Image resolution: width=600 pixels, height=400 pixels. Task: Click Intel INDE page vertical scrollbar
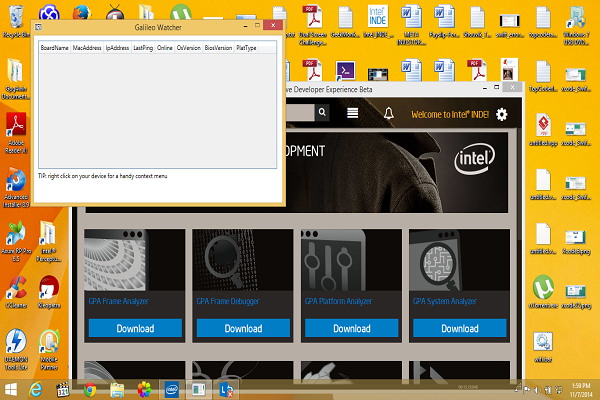click(x=519, y=184)
